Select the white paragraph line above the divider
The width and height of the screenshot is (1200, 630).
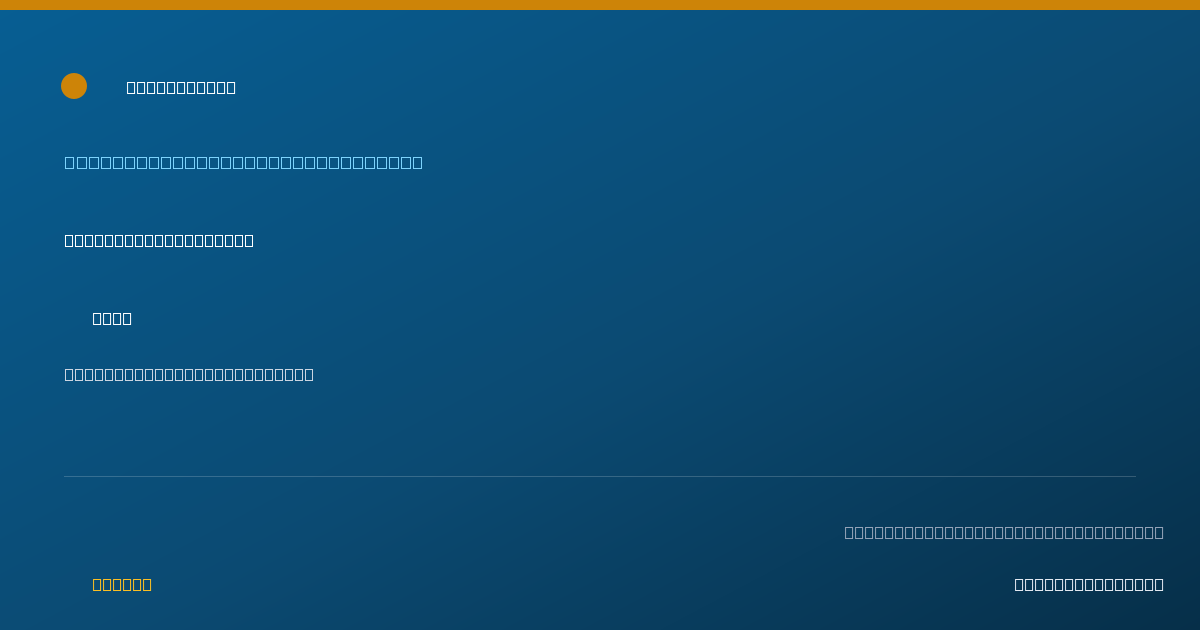tap(189, 374)
